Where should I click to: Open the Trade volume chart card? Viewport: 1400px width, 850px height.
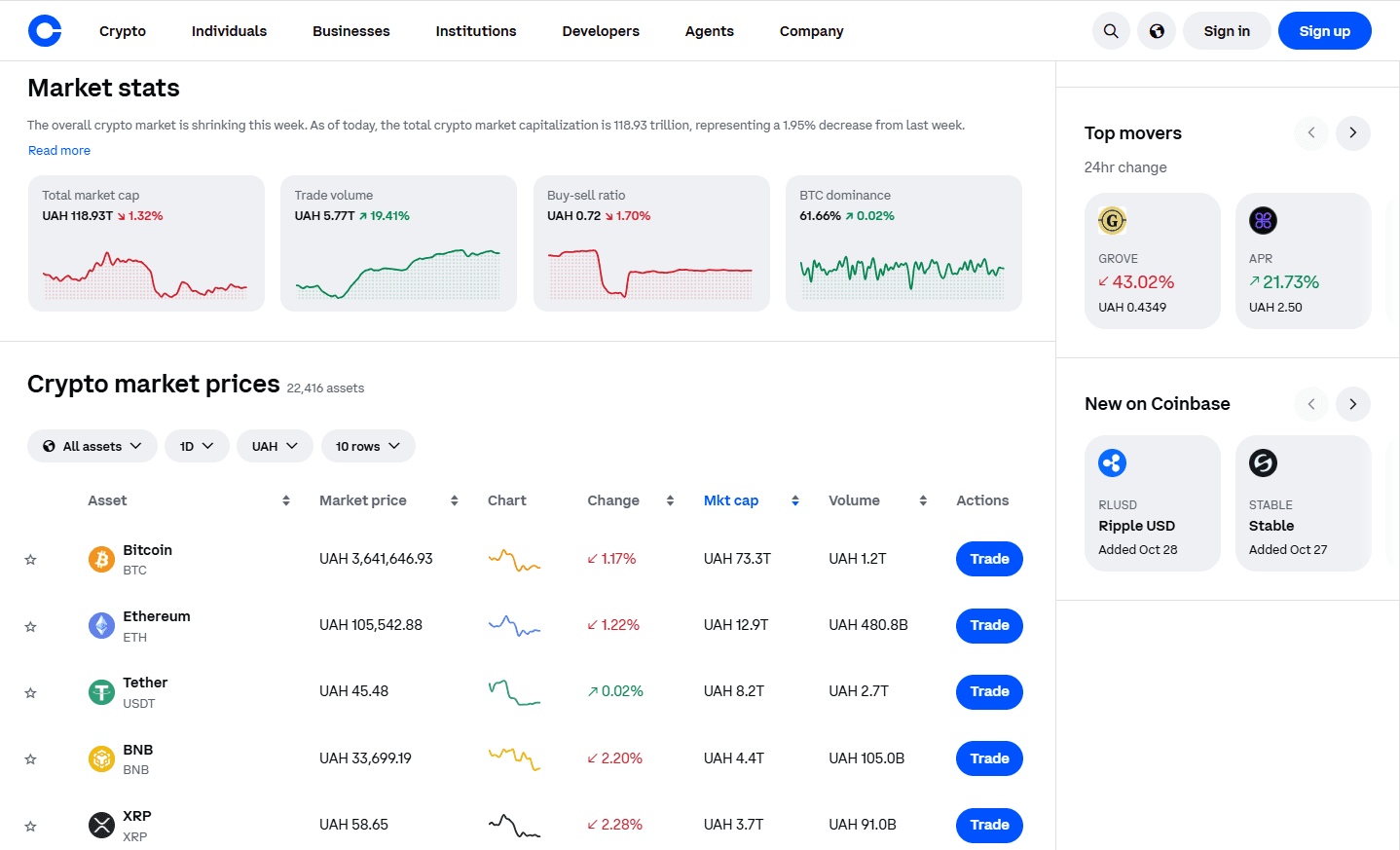pos(398,243)
